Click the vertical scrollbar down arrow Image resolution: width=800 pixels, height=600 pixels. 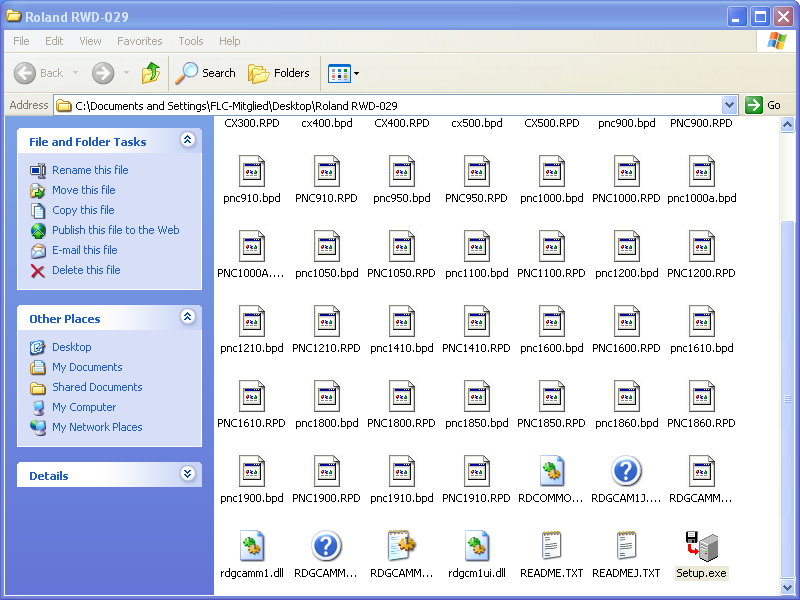point(787,587)
